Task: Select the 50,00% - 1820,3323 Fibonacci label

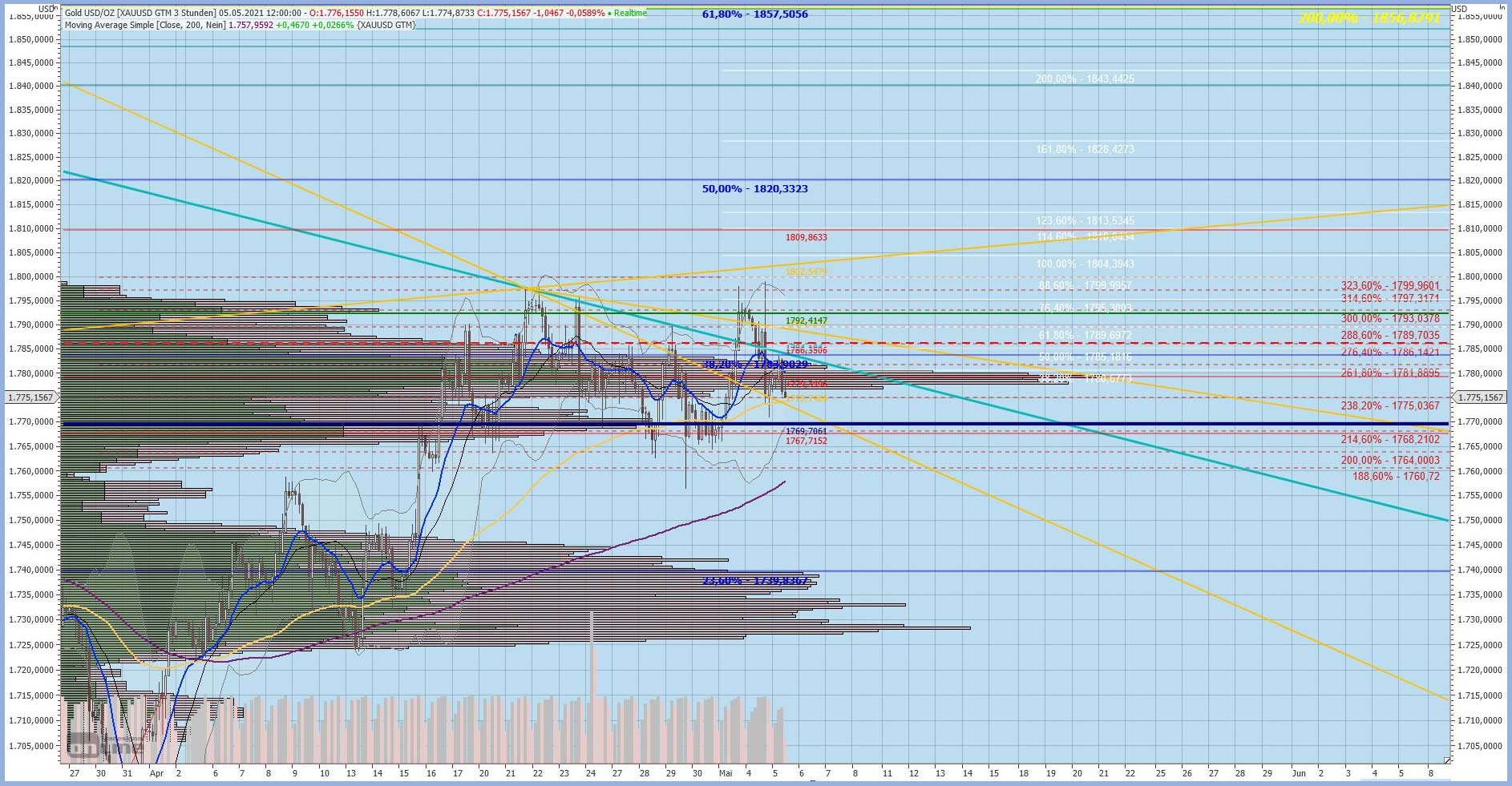Action: [x=755, y=189]
